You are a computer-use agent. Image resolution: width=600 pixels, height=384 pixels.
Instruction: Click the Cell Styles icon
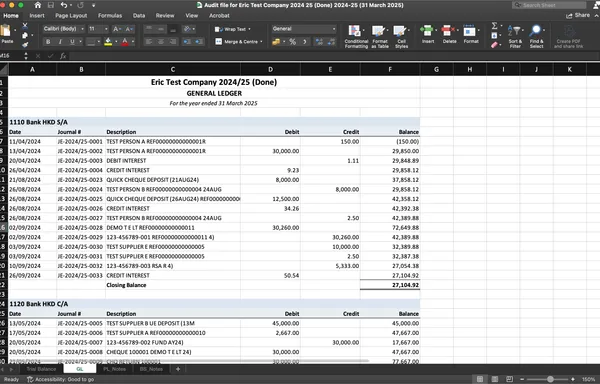(399, 31)
